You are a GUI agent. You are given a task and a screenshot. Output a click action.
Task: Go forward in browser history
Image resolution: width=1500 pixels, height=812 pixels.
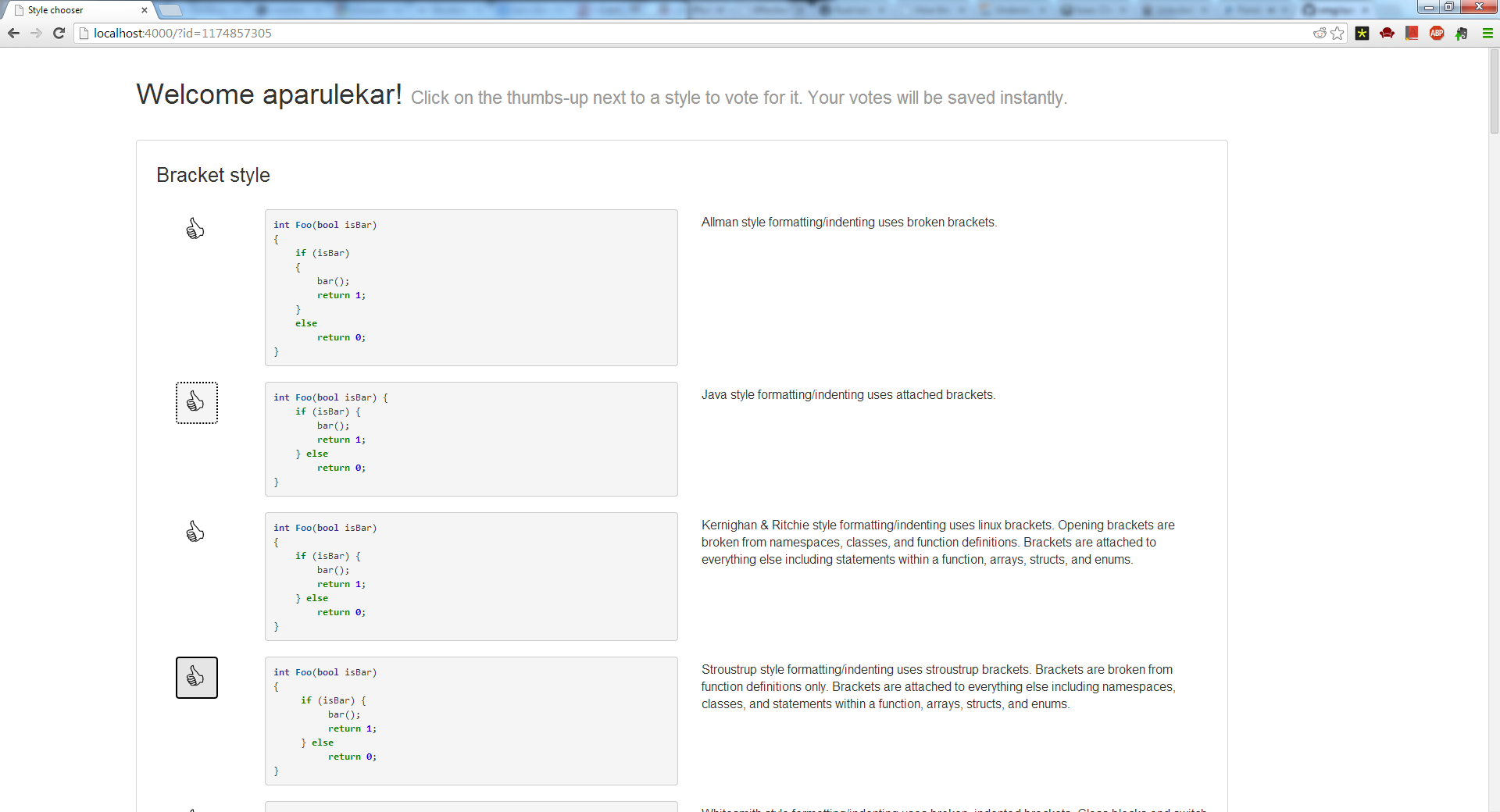tap(36, 33)
